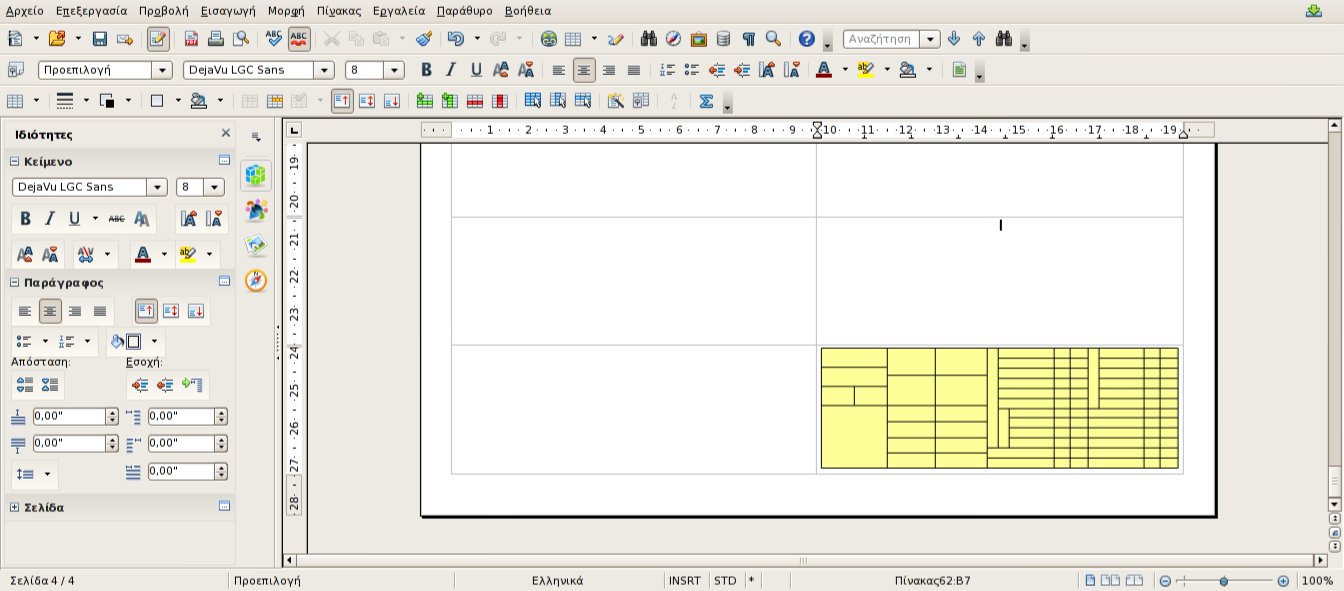Click the INSRT insert mode indicator
Screen dimensions: 1344x591
(684, 580)
